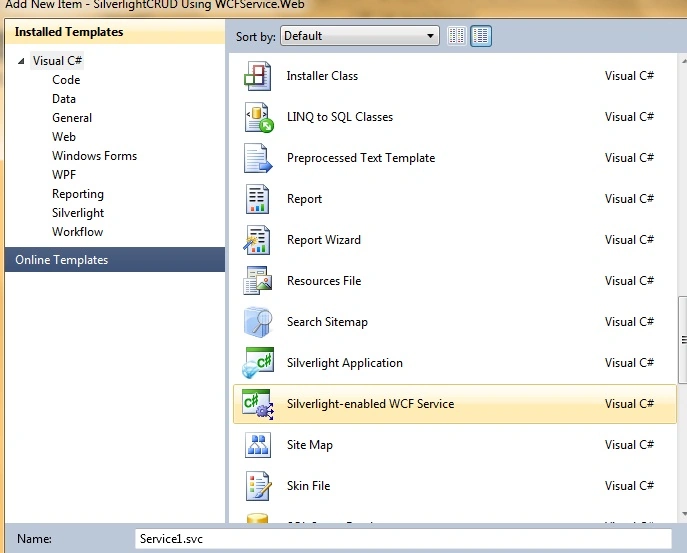Switch to Online Templates section
The height and width of the screenshot is (553, 687).
tap(115, 259)
